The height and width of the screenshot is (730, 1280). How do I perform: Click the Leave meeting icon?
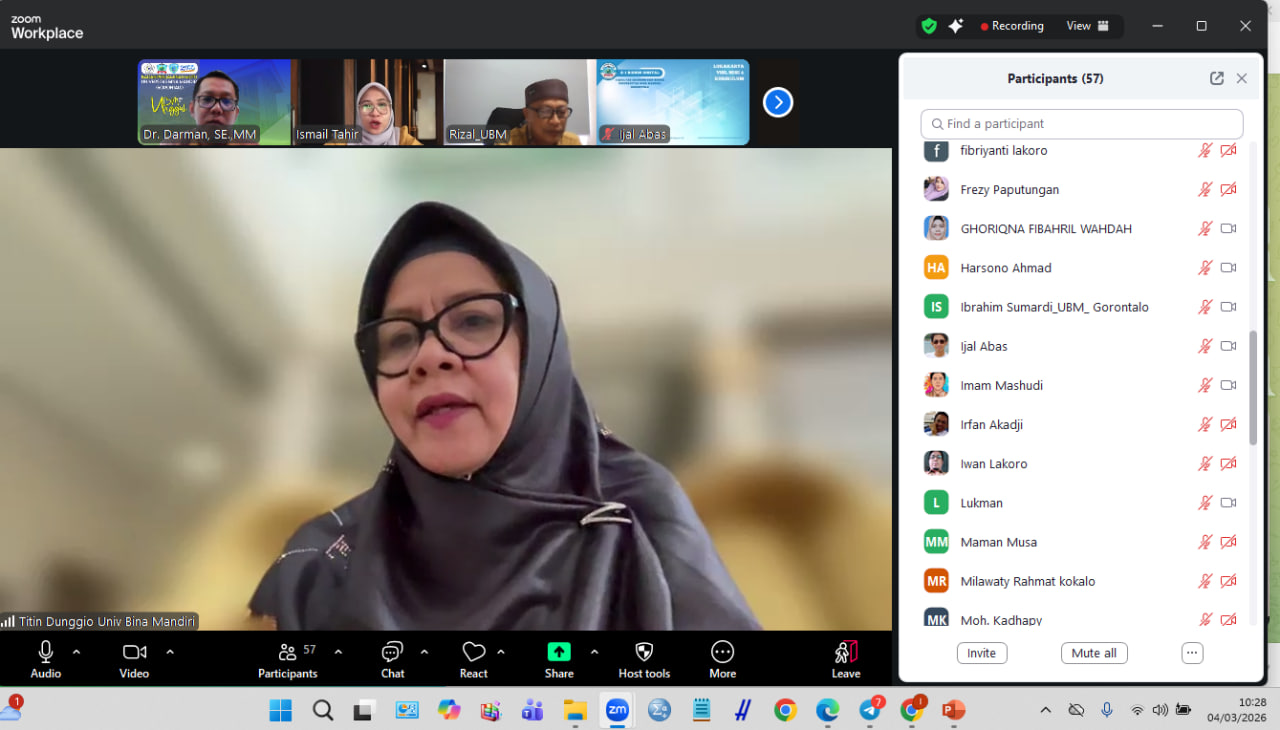(x=846, y=652)
